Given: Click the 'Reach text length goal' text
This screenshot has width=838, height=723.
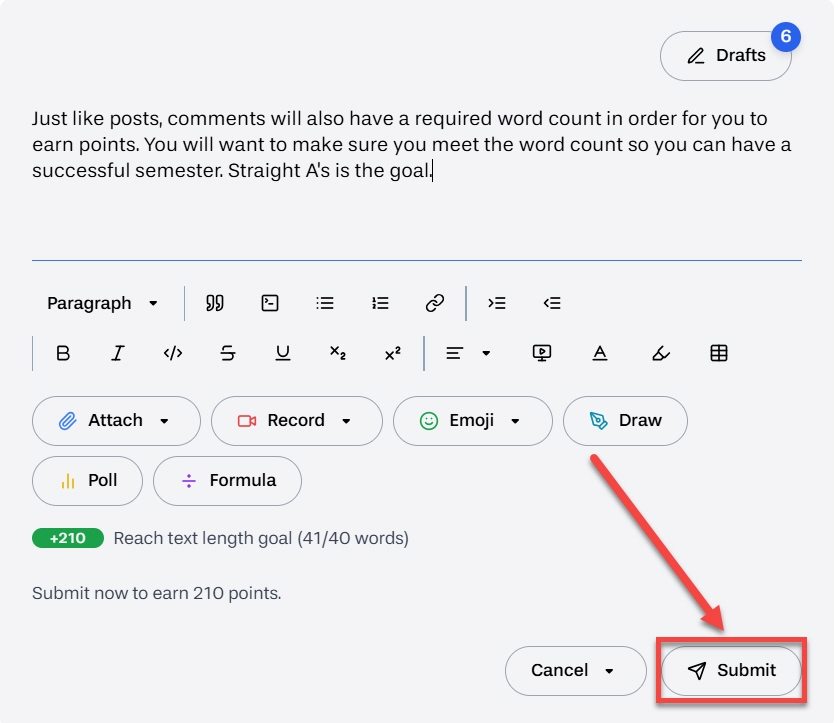Looking at the screenshot, I should tap(261, 538).
